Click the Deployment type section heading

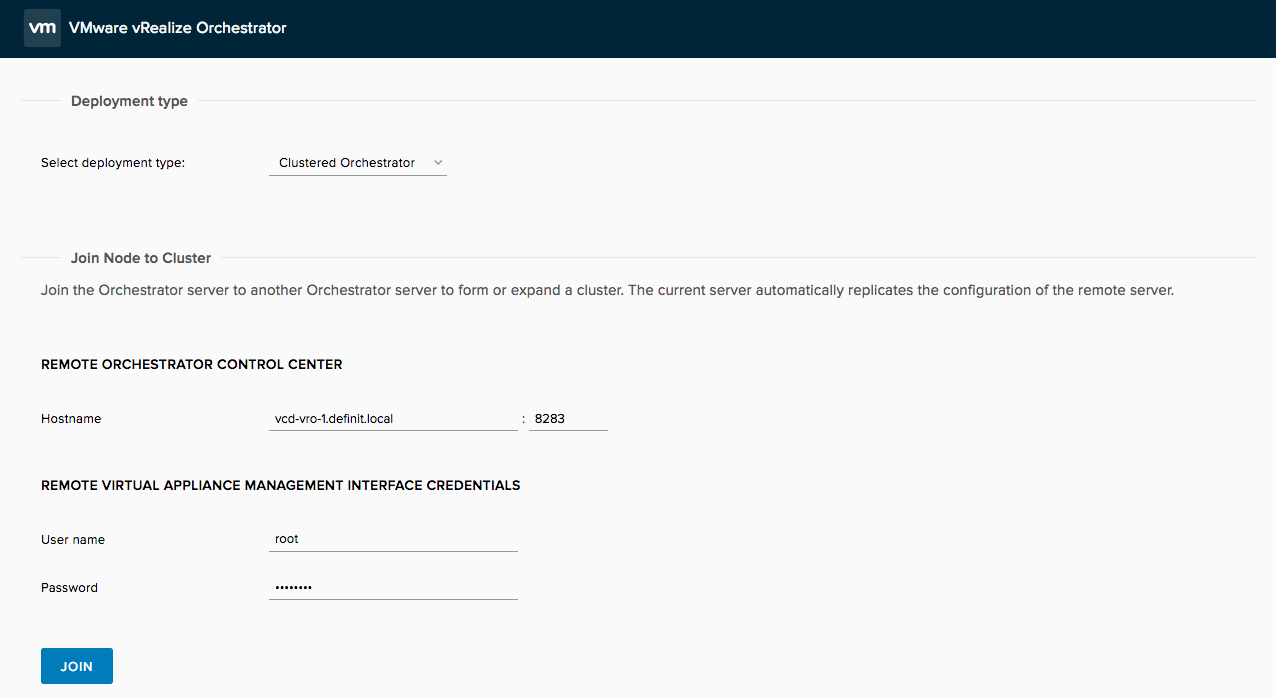click(x=129, y=101)
